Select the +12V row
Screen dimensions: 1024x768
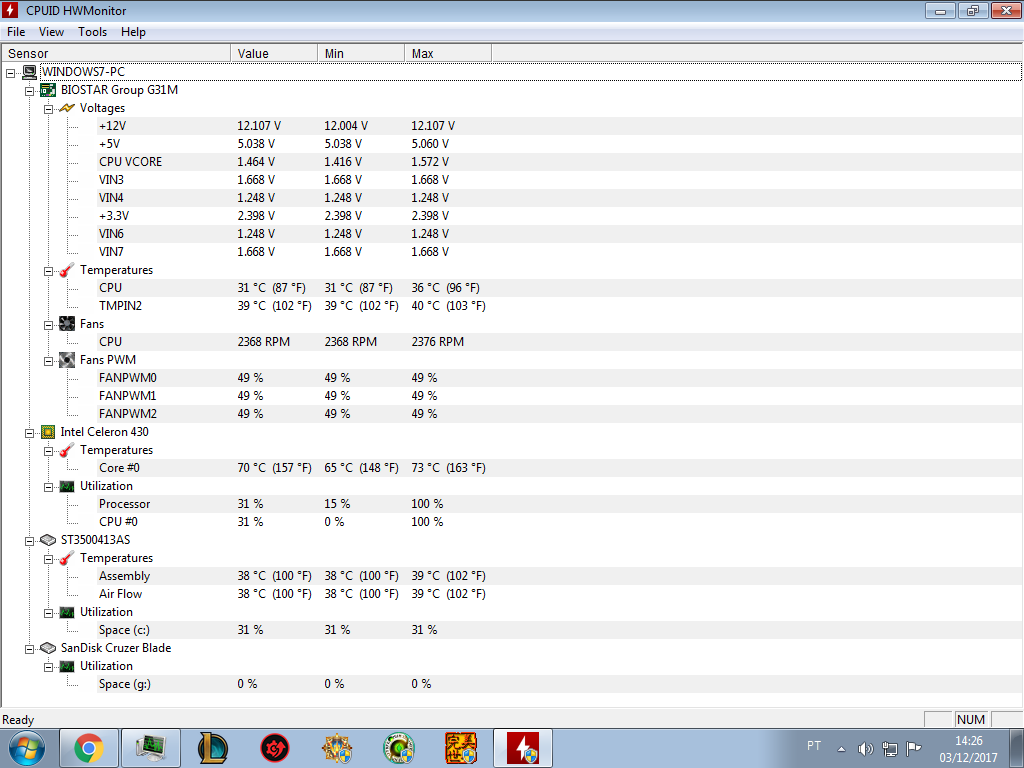pyautogui.click(x=560, y=126)
